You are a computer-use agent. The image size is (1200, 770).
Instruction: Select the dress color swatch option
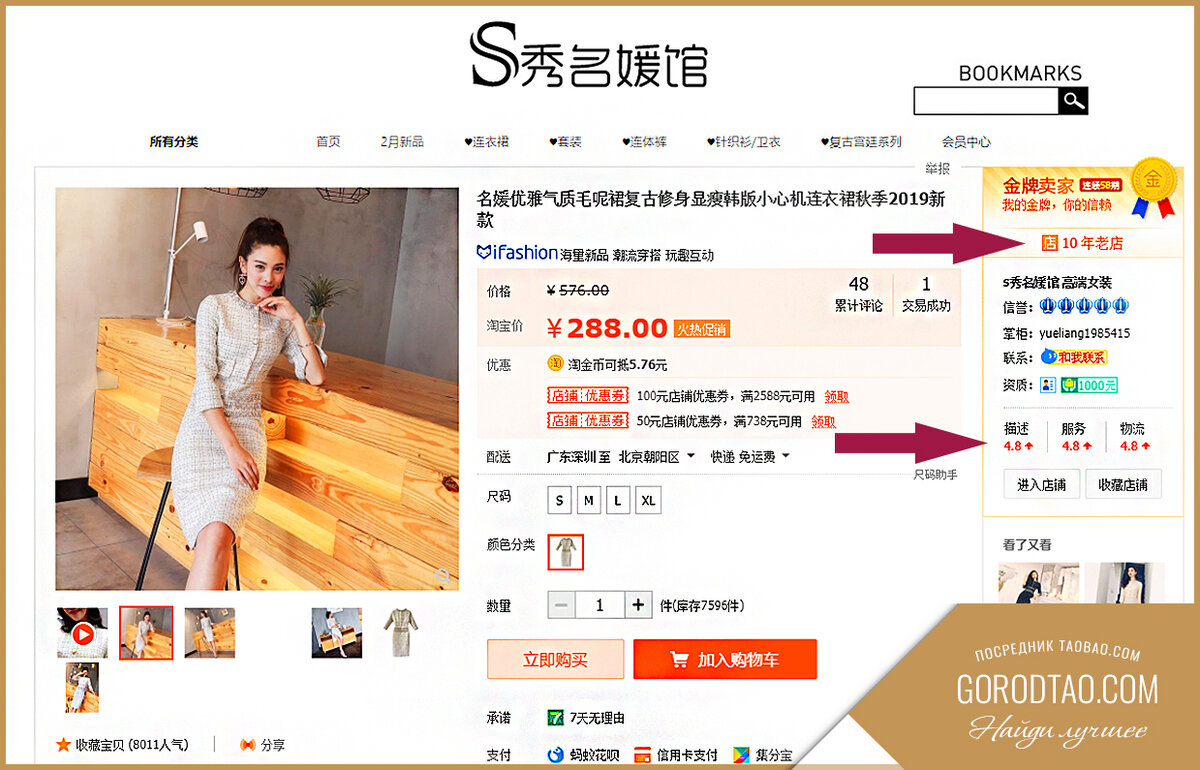point(566,552)
